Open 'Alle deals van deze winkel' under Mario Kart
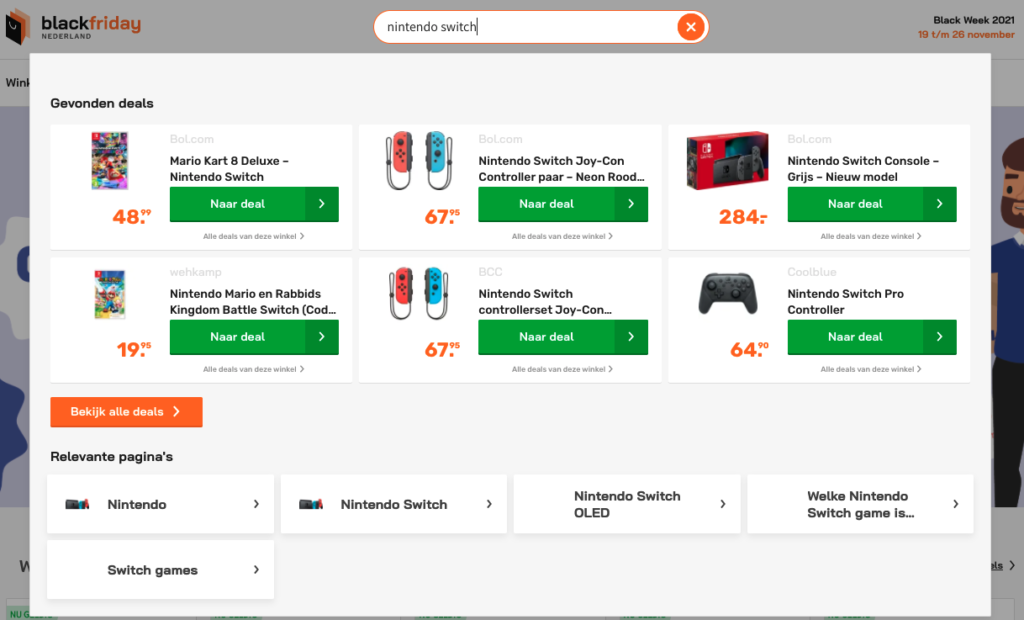This screenshot has height=620, width=1024. click(x=253, y=237)
